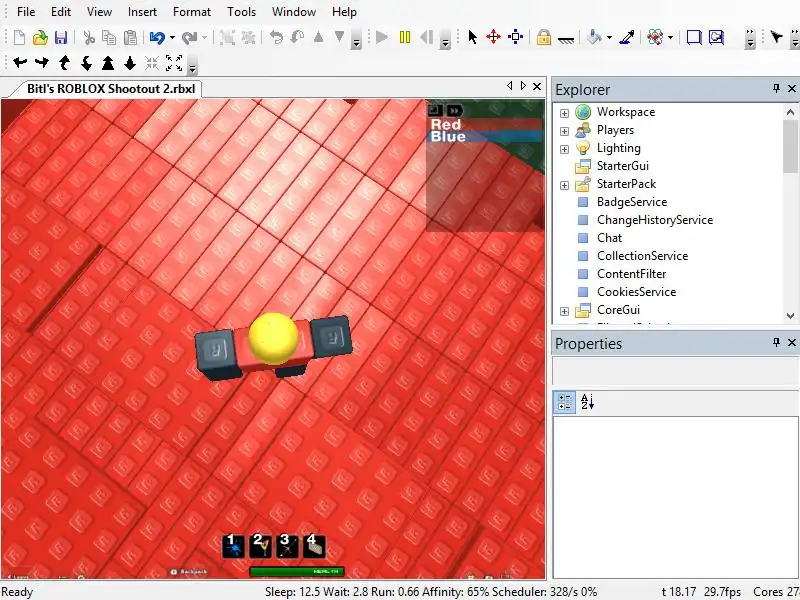This screenshot has width=800, height=600.
Task: Click the Alphabetical A-Z sort button
Action: click(x=587, y=402)
